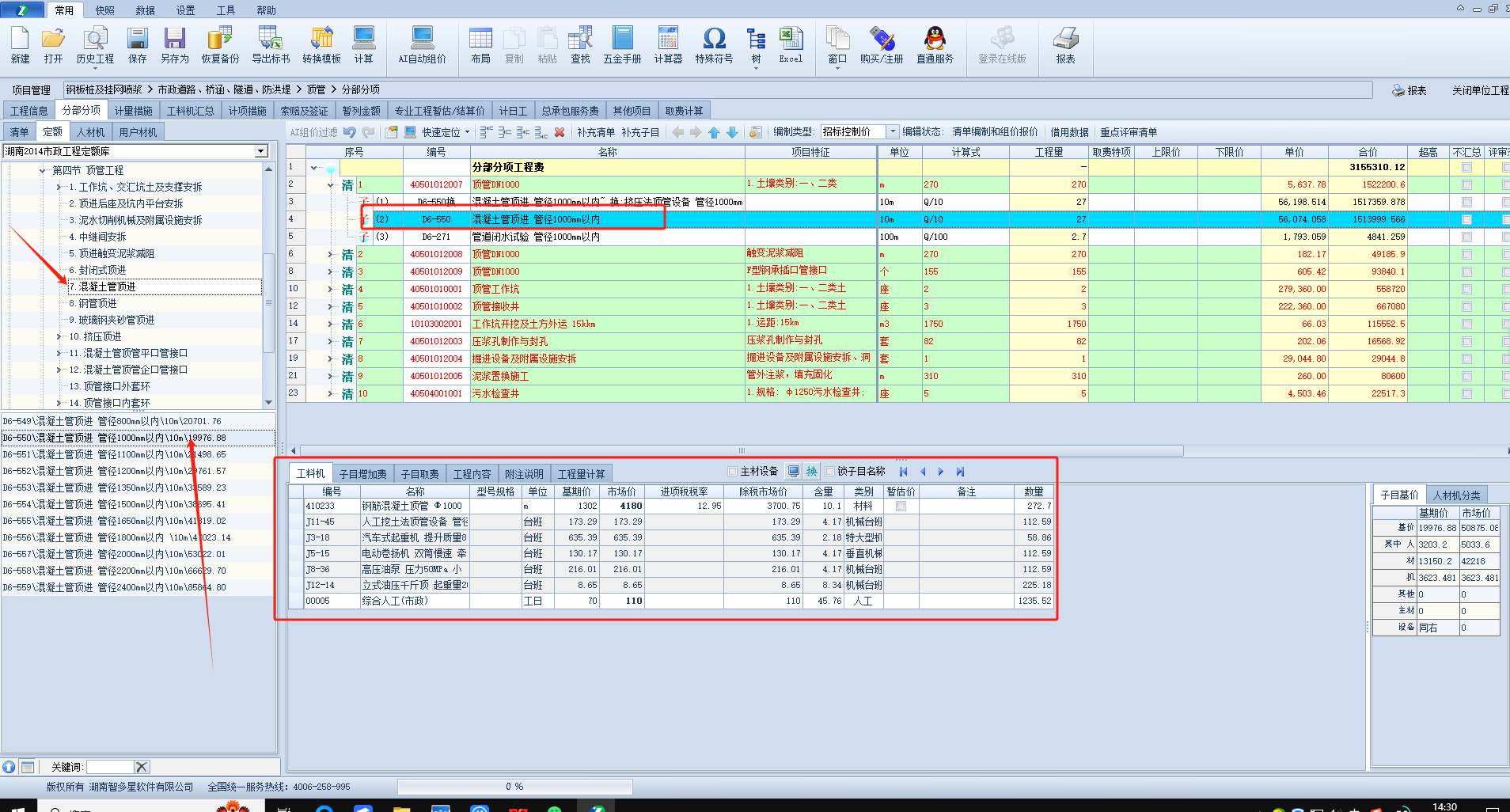Click the red X delete icon
The height and width of the screenshot is (812, 1510).
pyautogui.click(x=560, y=132)
